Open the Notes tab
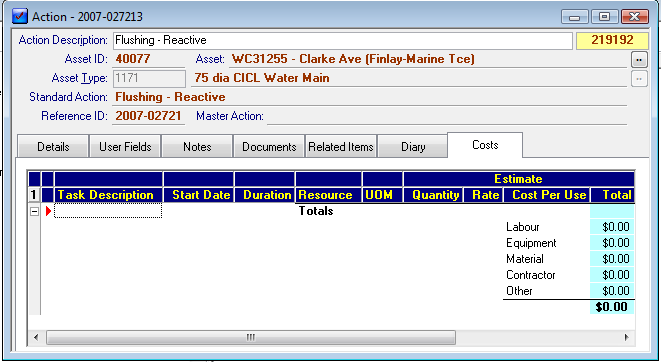 click(x=197, y=147)
